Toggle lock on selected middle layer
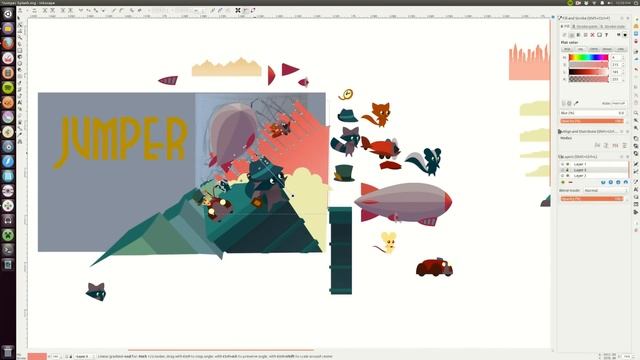The height and width of the screenshot is (360, 640). (x=568, y=170)
